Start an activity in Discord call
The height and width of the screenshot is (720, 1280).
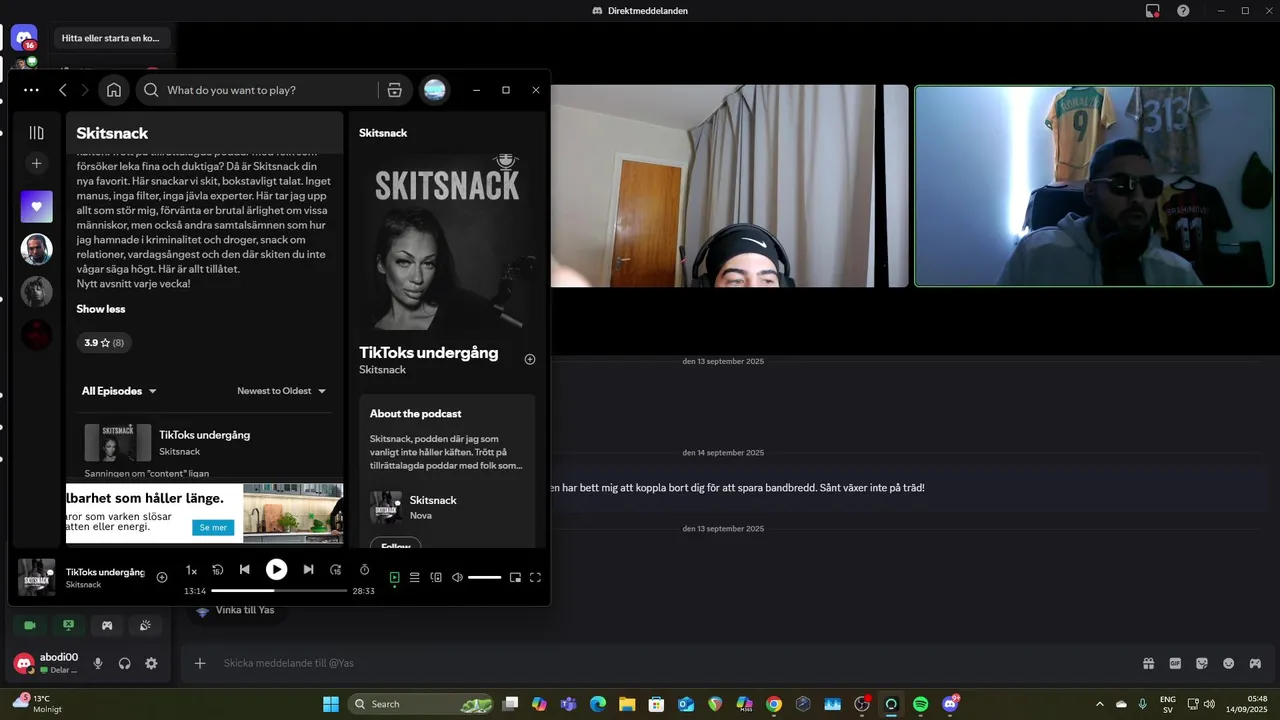(107, 625)
